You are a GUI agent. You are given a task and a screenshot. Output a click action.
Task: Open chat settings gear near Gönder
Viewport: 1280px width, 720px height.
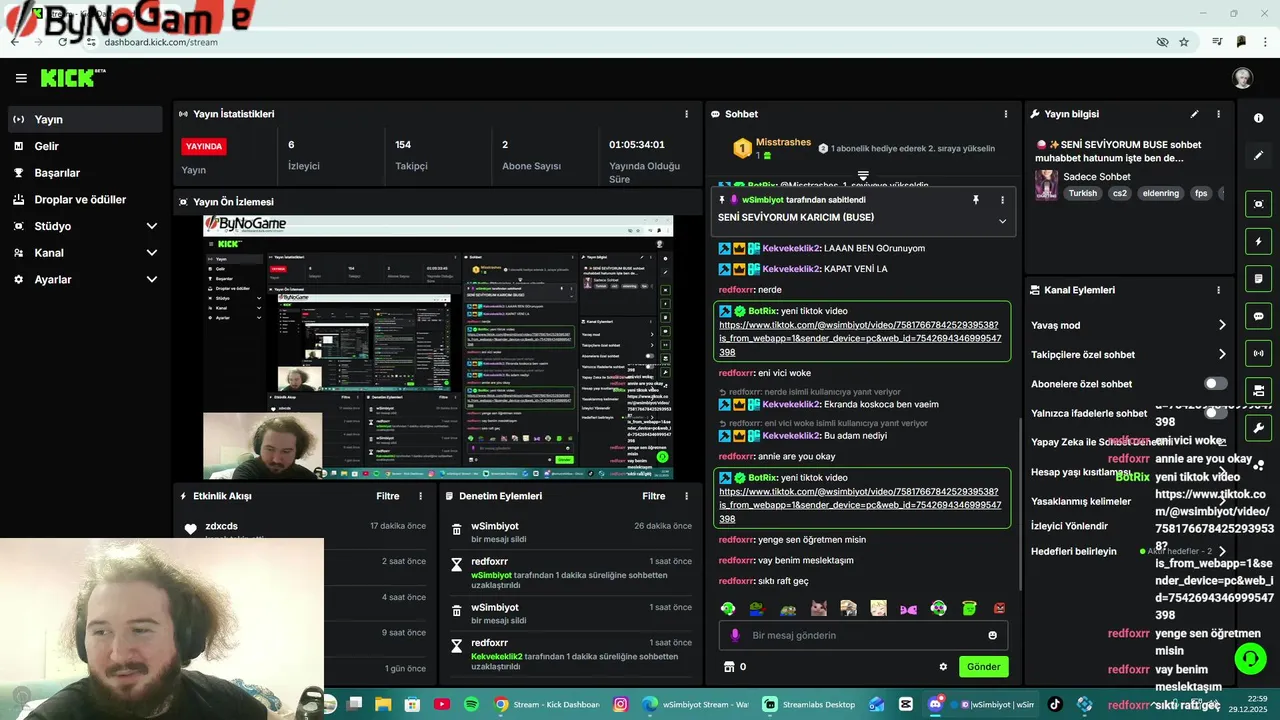click(x=942, y=667)
